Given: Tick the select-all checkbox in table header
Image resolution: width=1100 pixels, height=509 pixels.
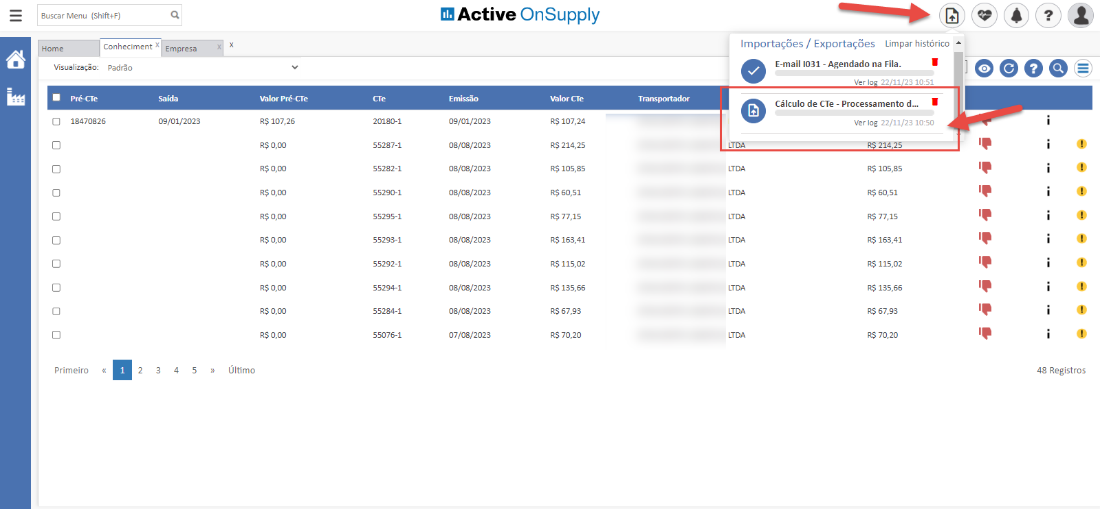Looking at the screenshot, I should (57, 98).
